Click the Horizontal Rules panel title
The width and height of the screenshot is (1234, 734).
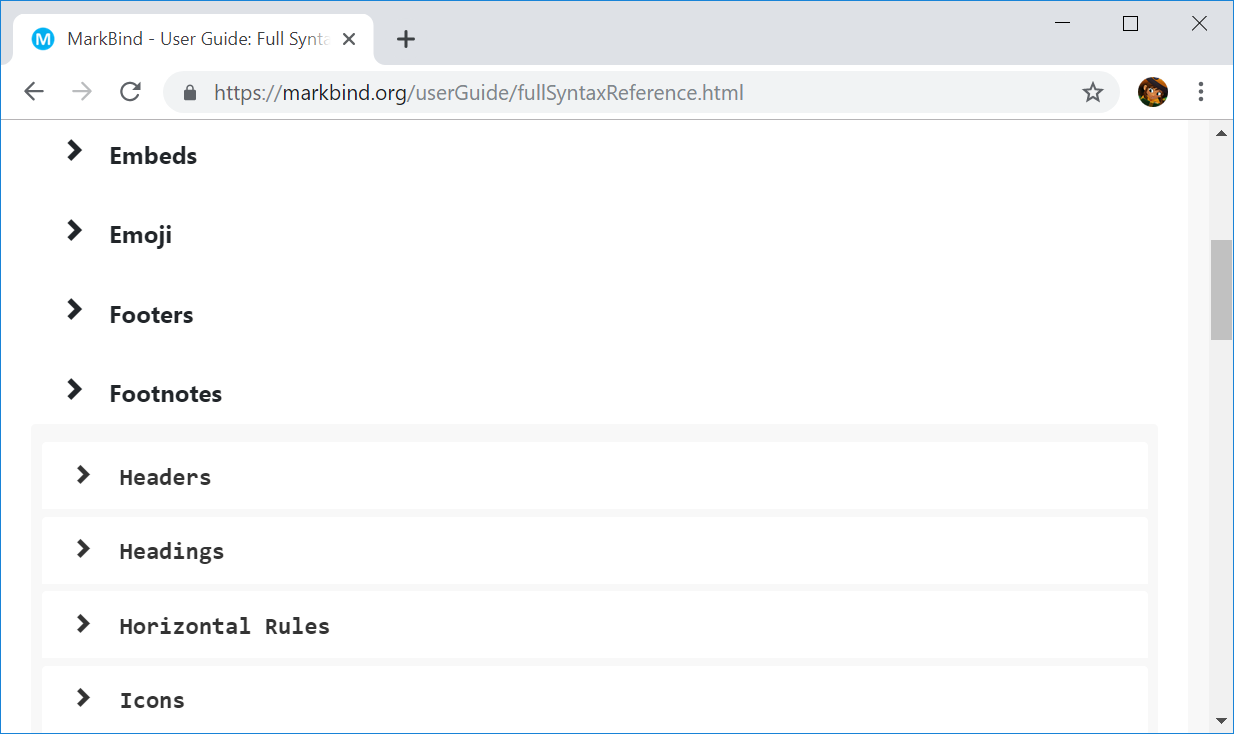[225, 626]
